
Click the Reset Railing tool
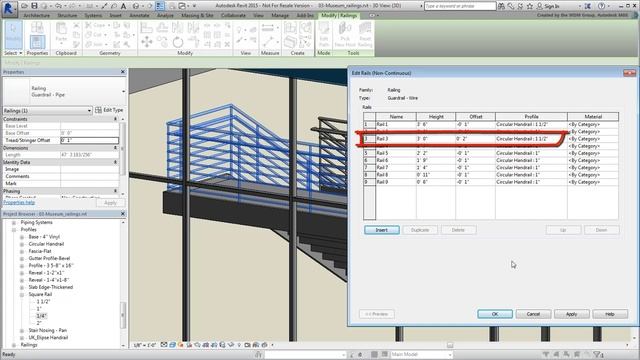(365, 35)
